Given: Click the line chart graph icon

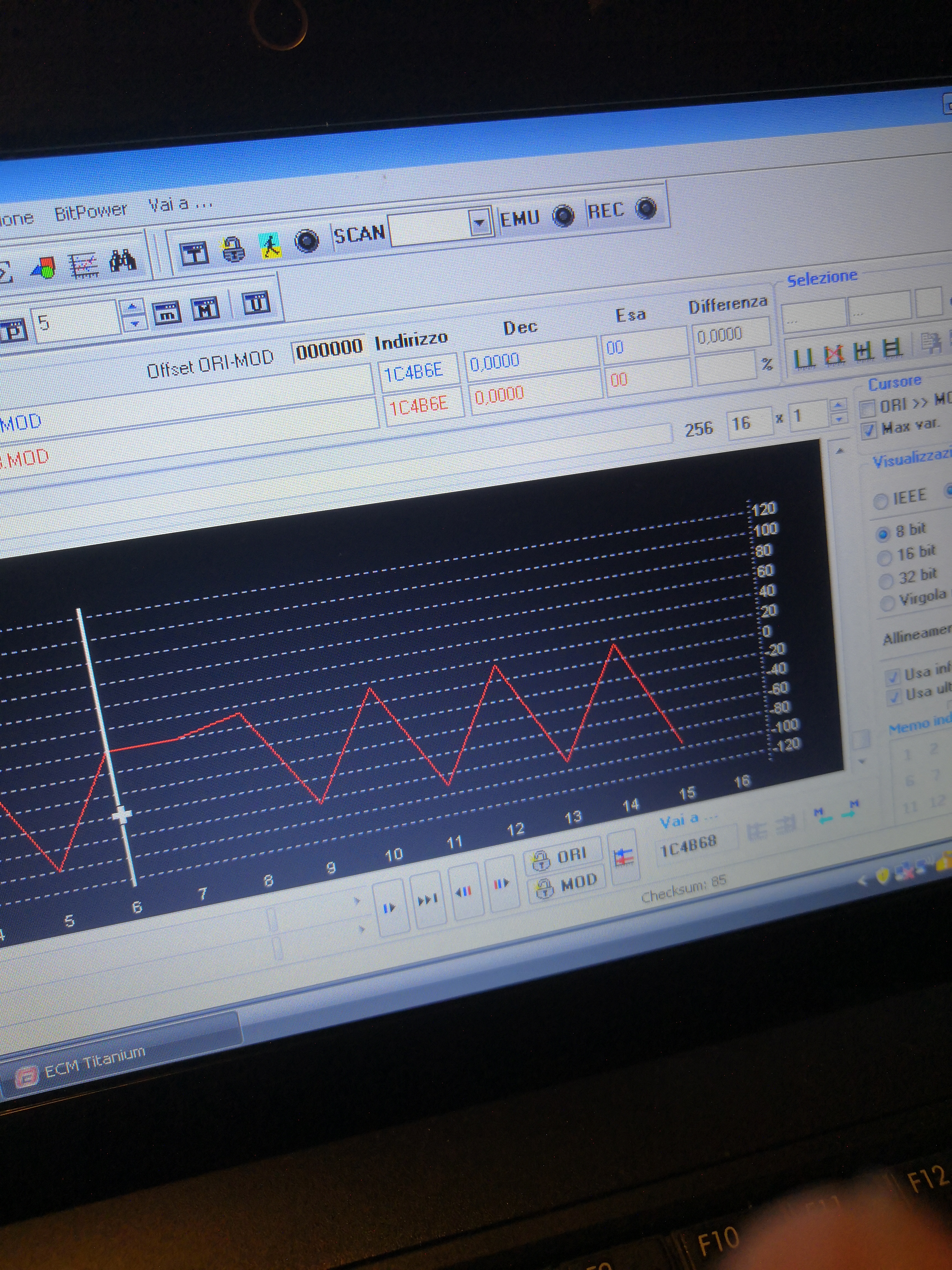Looking at the screenshot, I should pos(84,266).
